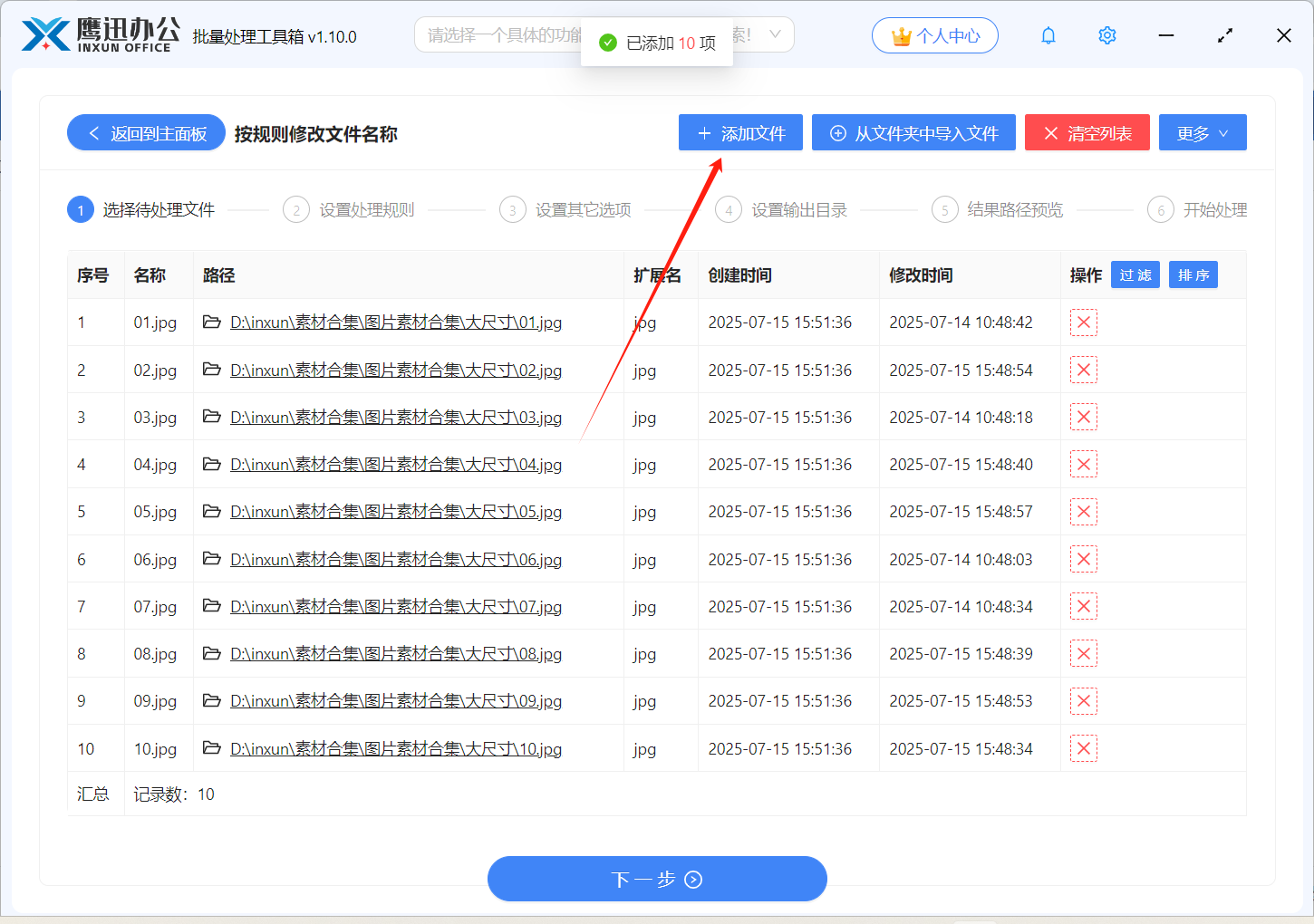
Task: Open folder icon beside 03.jpg path
Action: (212, 416)
